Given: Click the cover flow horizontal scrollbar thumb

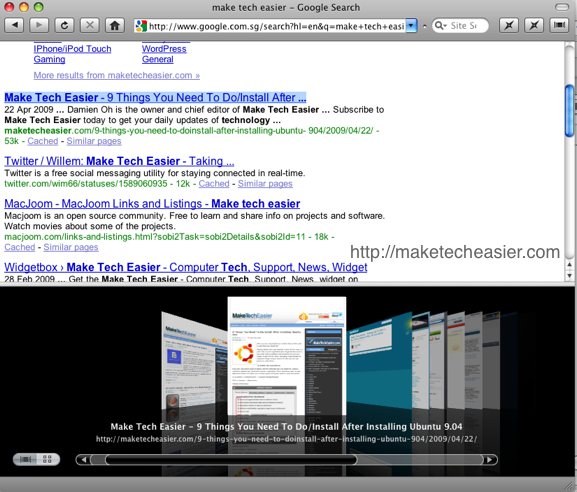Looking at the screenshot, I should [x=231, y=460].
